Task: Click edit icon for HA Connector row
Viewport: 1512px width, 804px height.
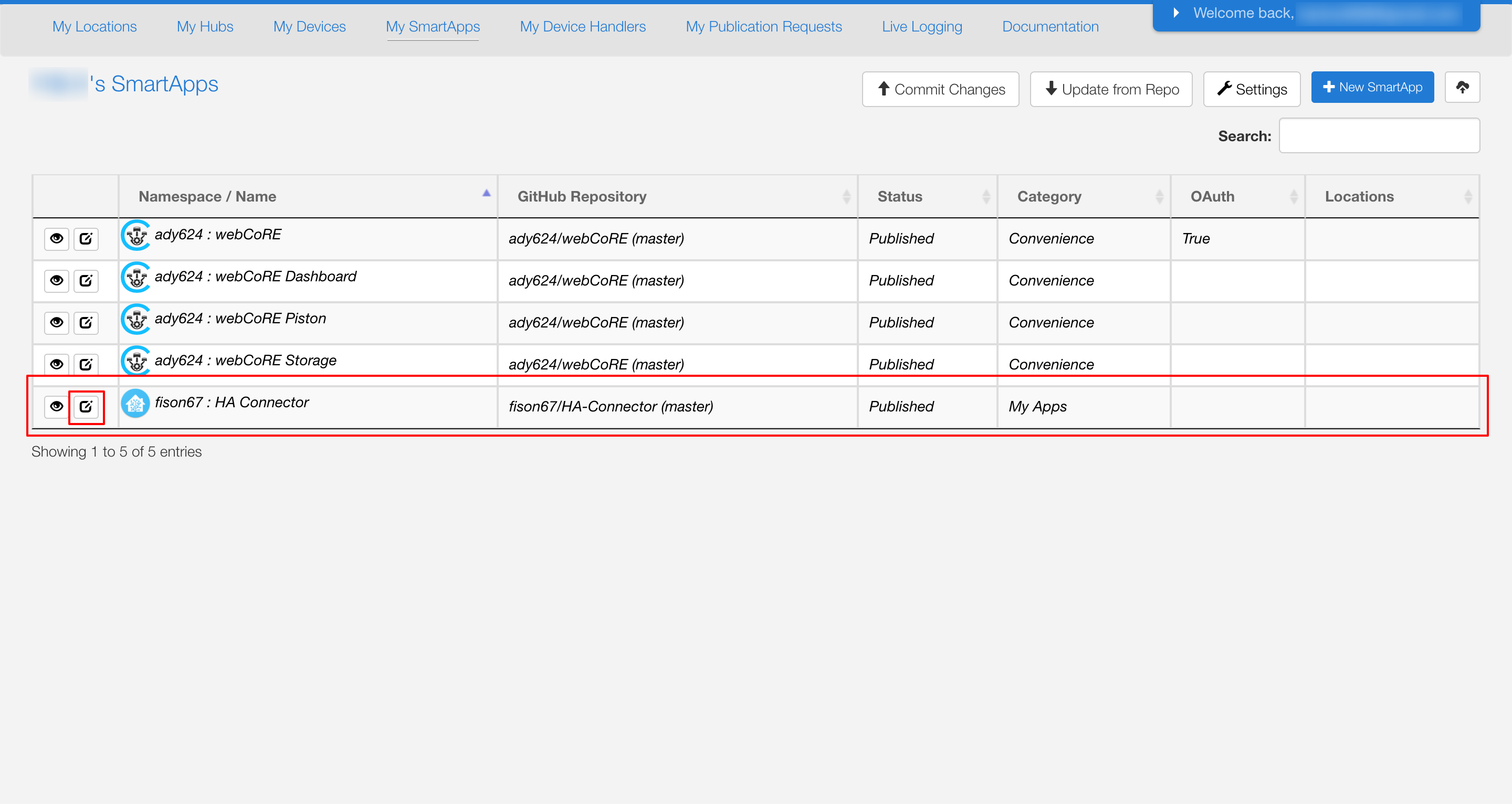Action: (86, 406)
